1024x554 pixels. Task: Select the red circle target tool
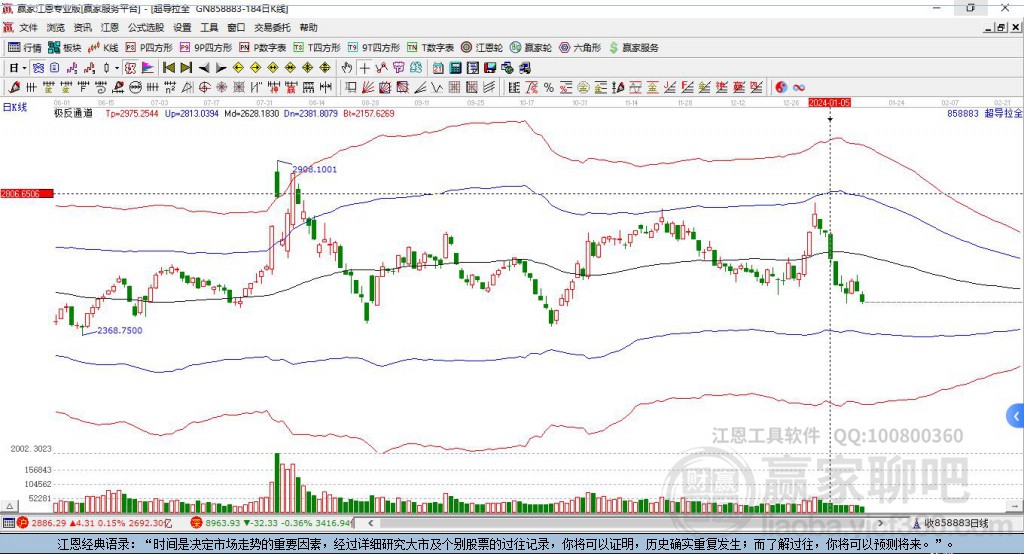(x=204, y=88)
